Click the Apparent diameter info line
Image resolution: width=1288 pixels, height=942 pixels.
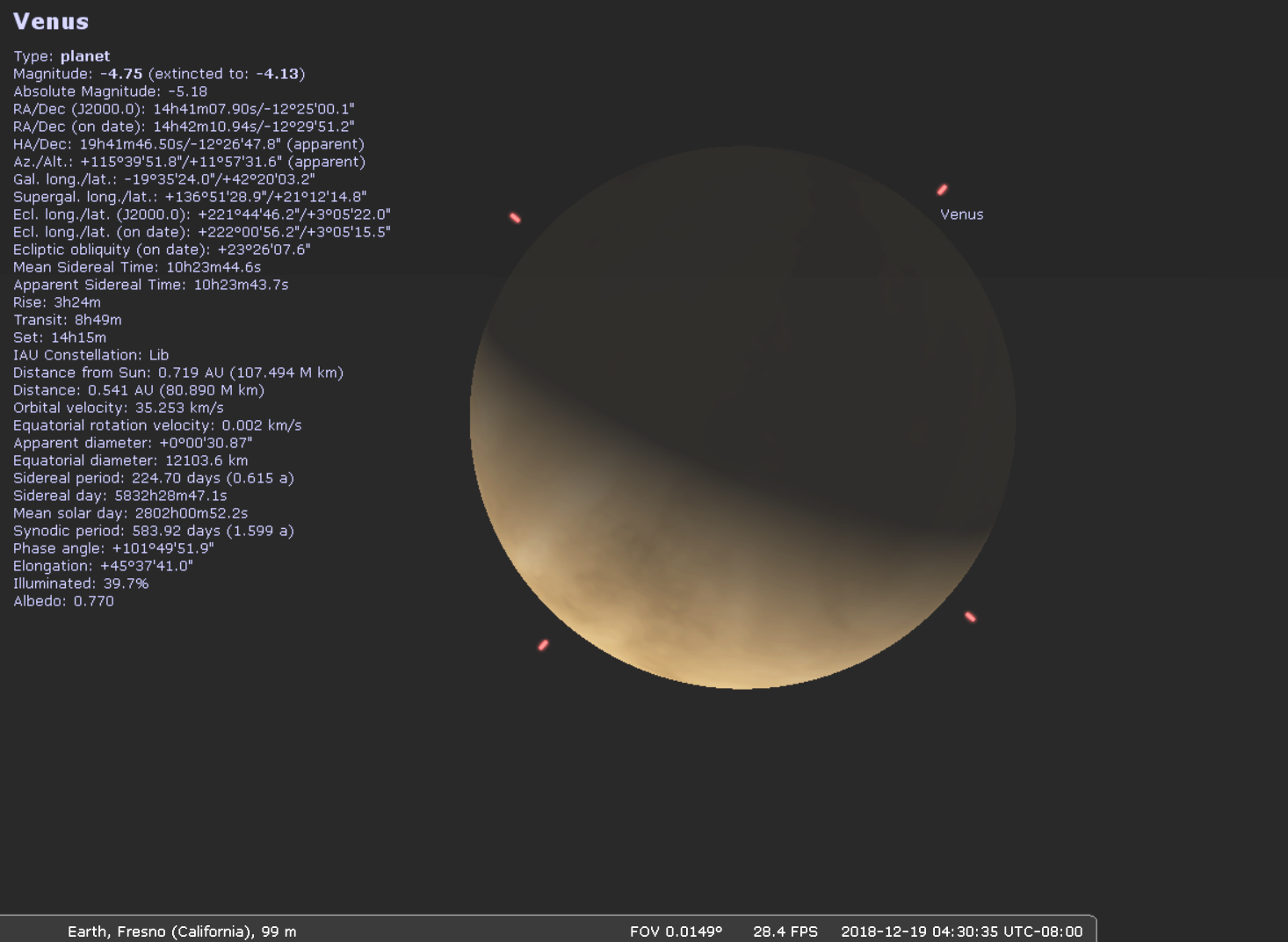click(x=133, y=443)
